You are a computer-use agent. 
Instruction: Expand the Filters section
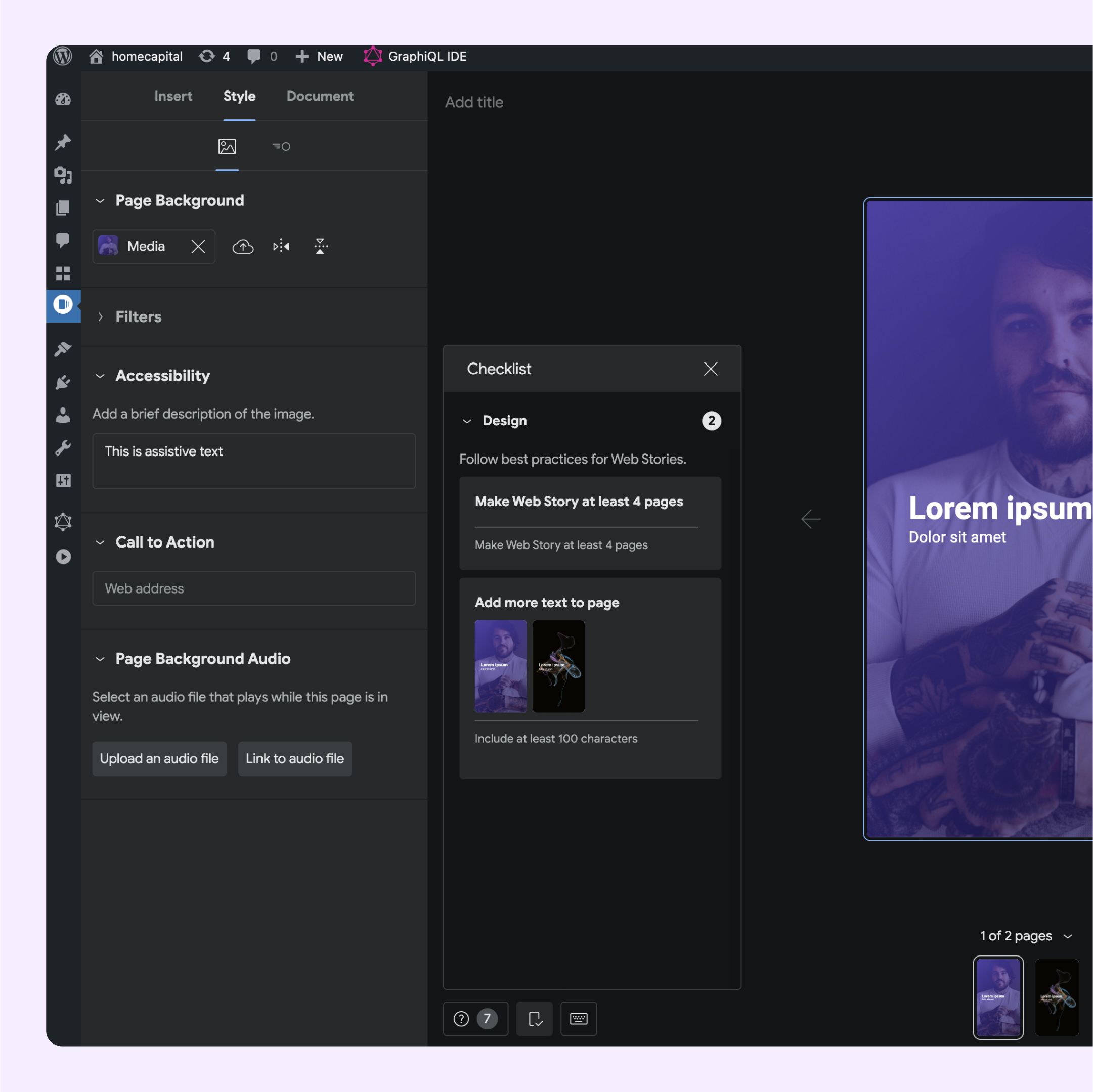[x=138, y=316]
